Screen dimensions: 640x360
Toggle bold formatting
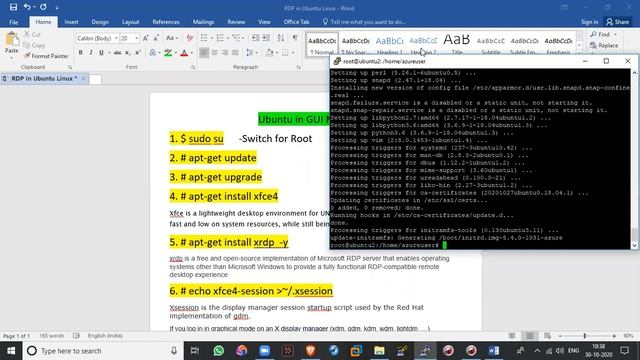coord(80,53)
